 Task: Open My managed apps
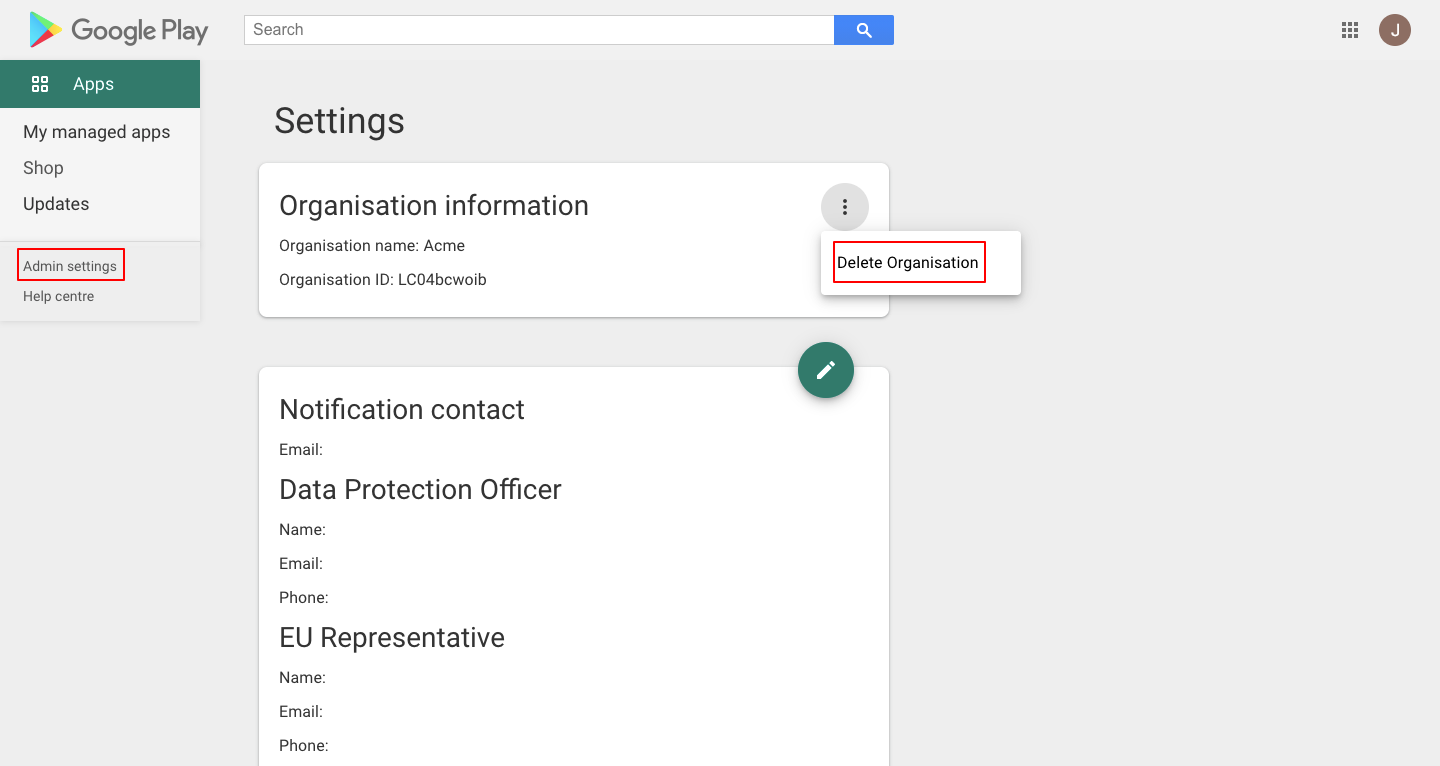pos(97,132)
